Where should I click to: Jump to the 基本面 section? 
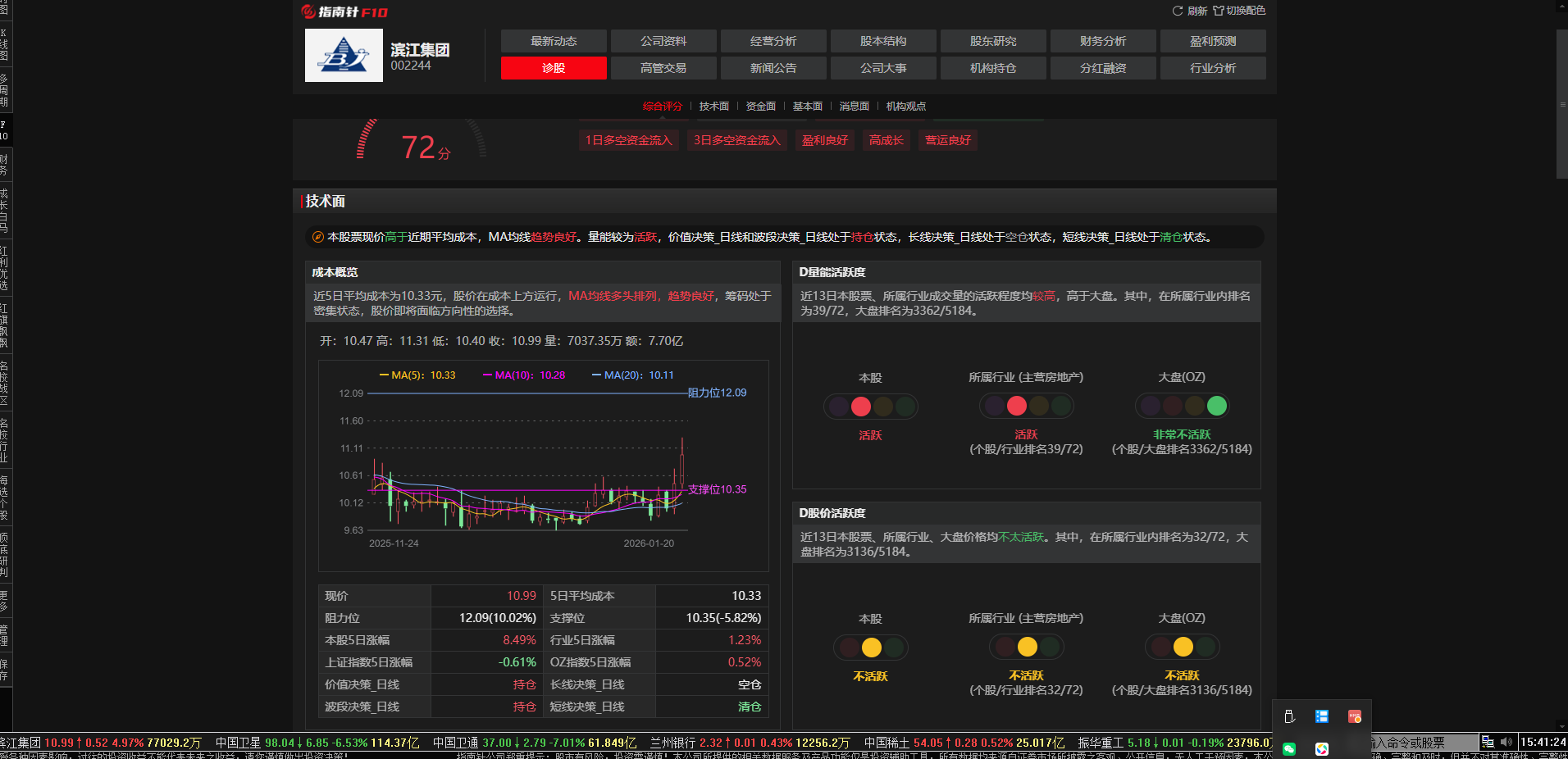click(808, 107)
